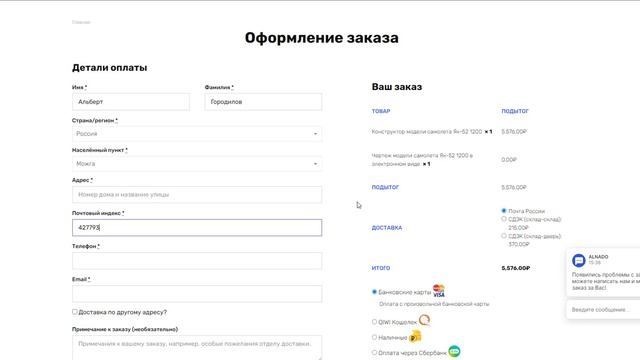
Task: Focus the Телефон input field
Action: point(197,261)
